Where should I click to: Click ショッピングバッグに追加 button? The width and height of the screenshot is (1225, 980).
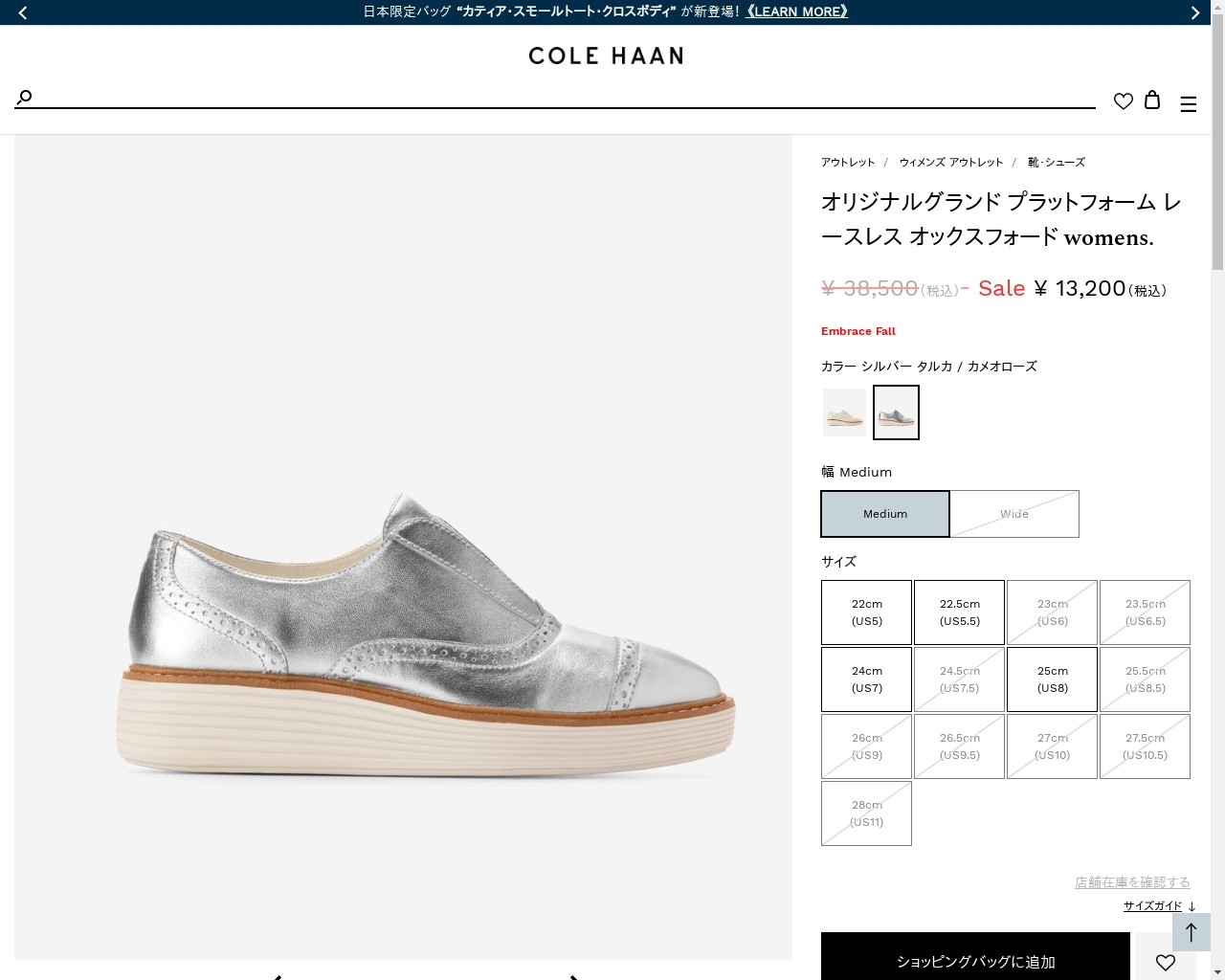point(975,961)
